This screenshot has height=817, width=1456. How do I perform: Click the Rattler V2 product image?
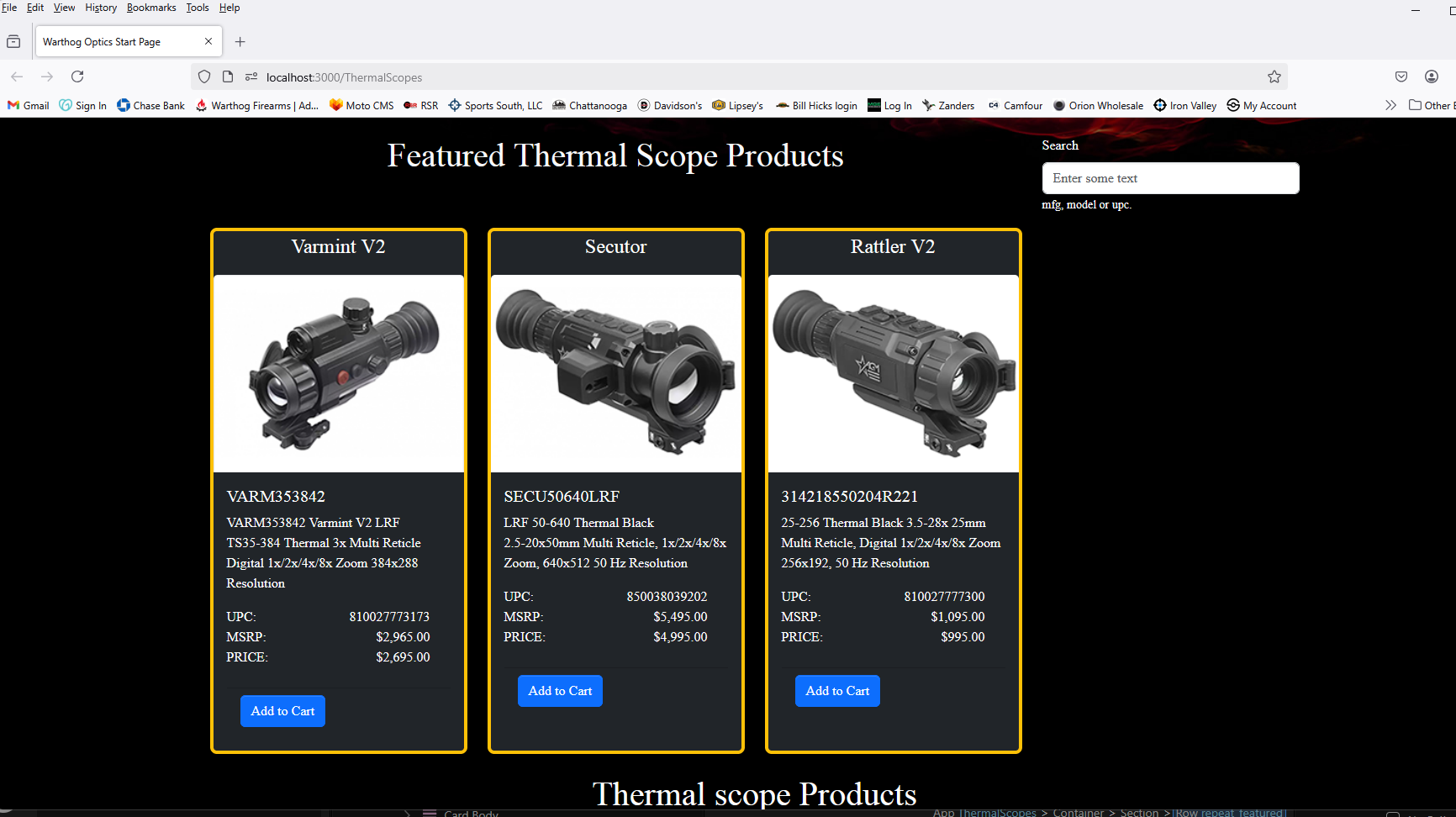[893, 374]
